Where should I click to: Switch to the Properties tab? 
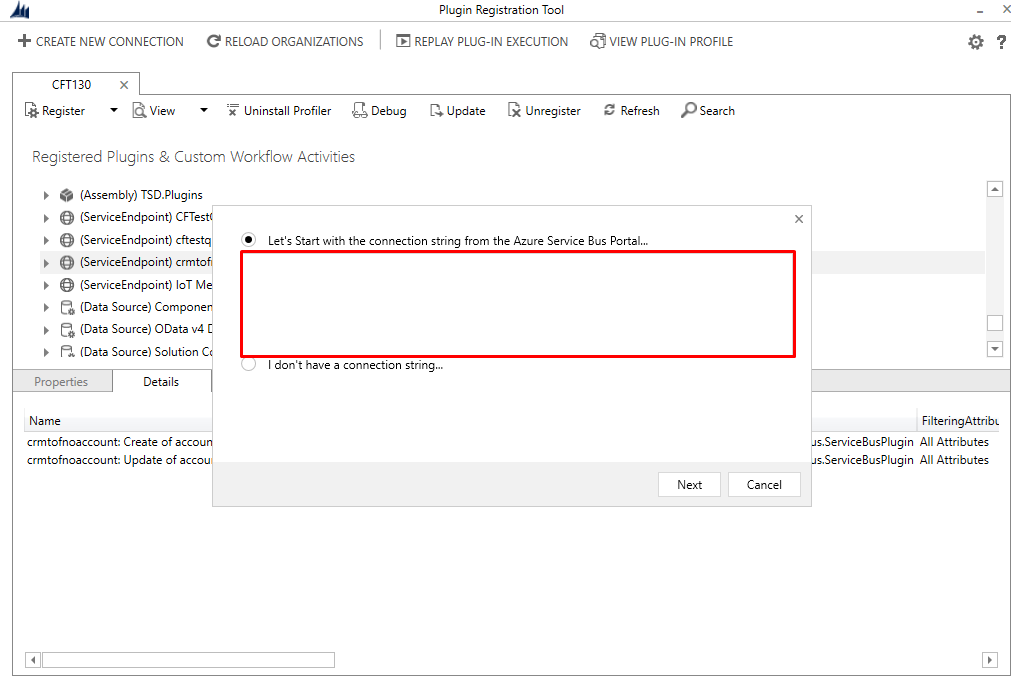(61, 382)
